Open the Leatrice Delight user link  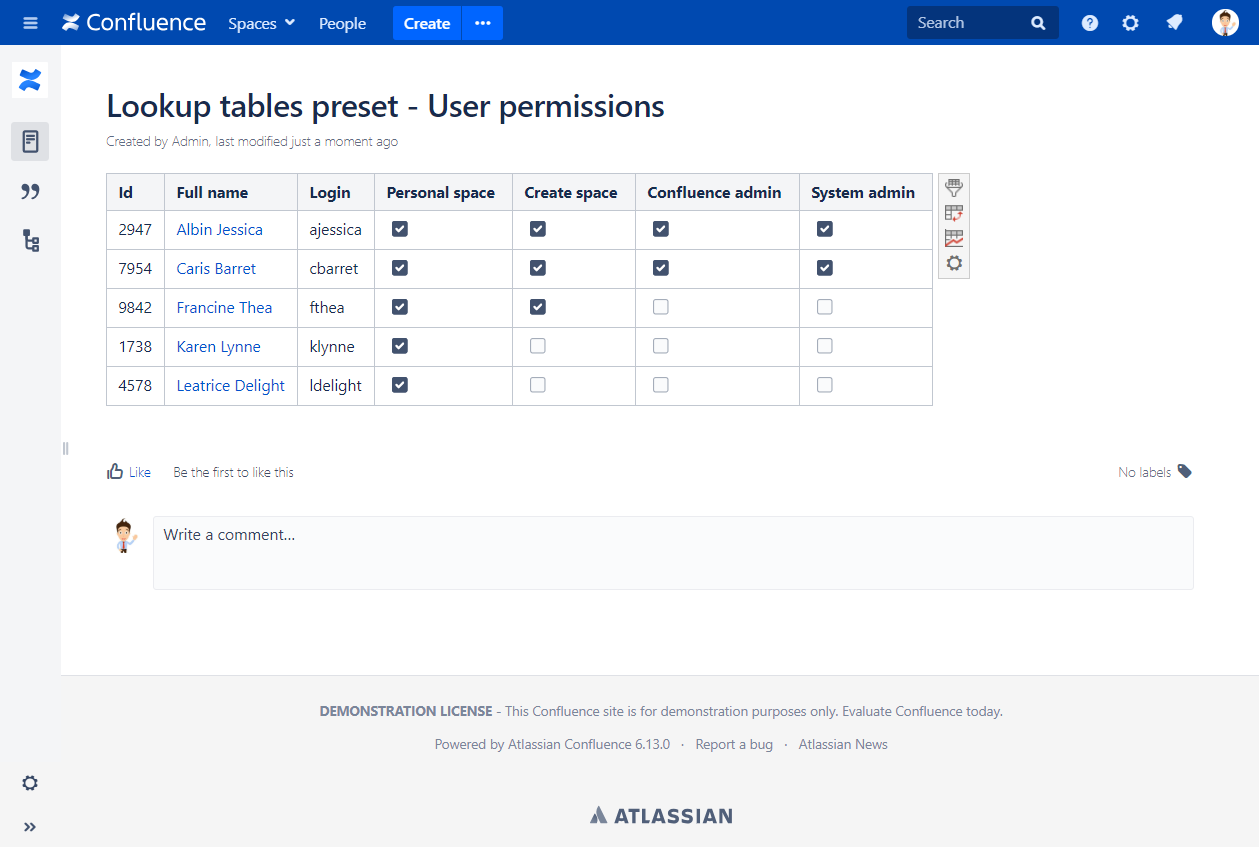point(230,386)
